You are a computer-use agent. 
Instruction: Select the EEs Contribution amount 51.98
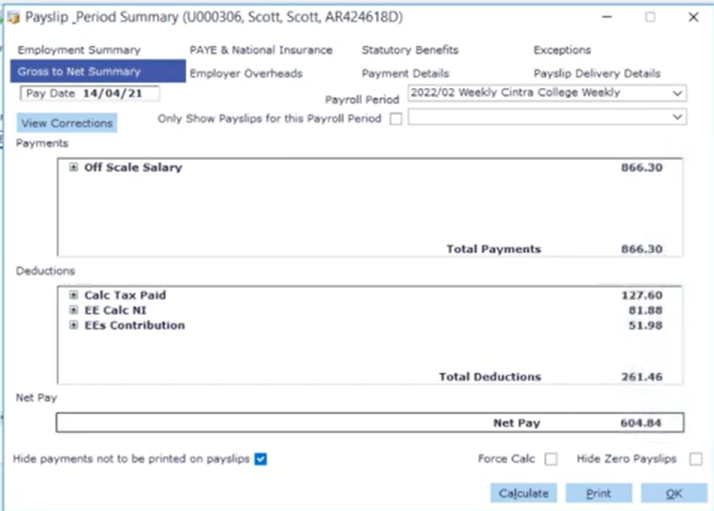645,325
